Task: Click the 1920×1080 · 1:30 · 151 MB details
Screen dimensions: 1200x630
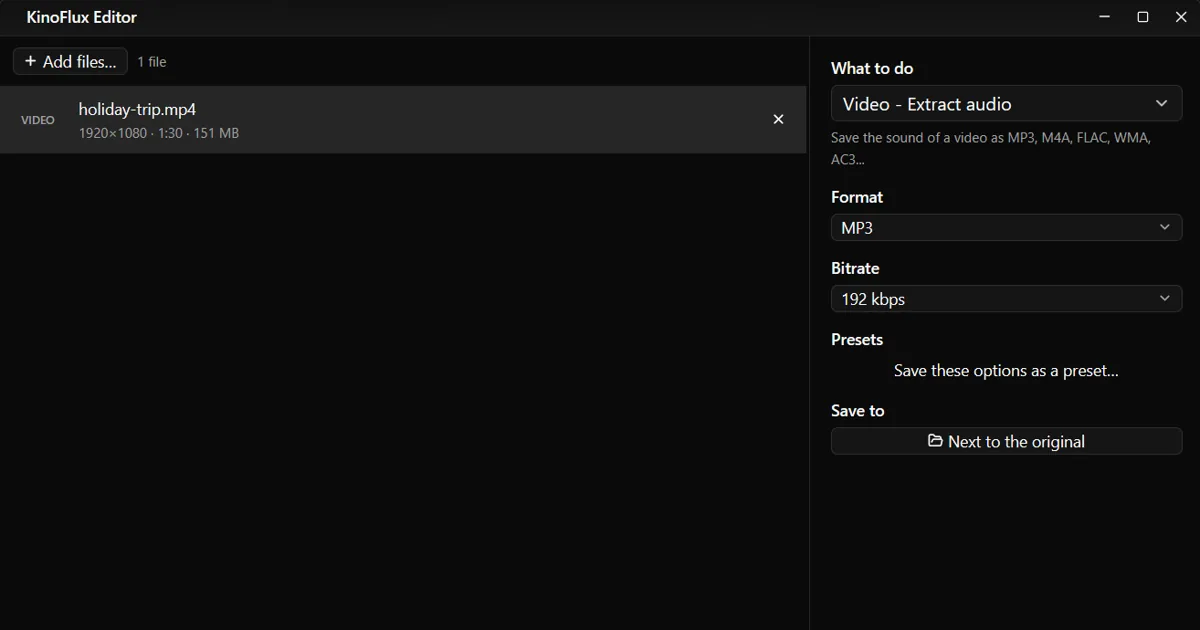Action: 159,133
